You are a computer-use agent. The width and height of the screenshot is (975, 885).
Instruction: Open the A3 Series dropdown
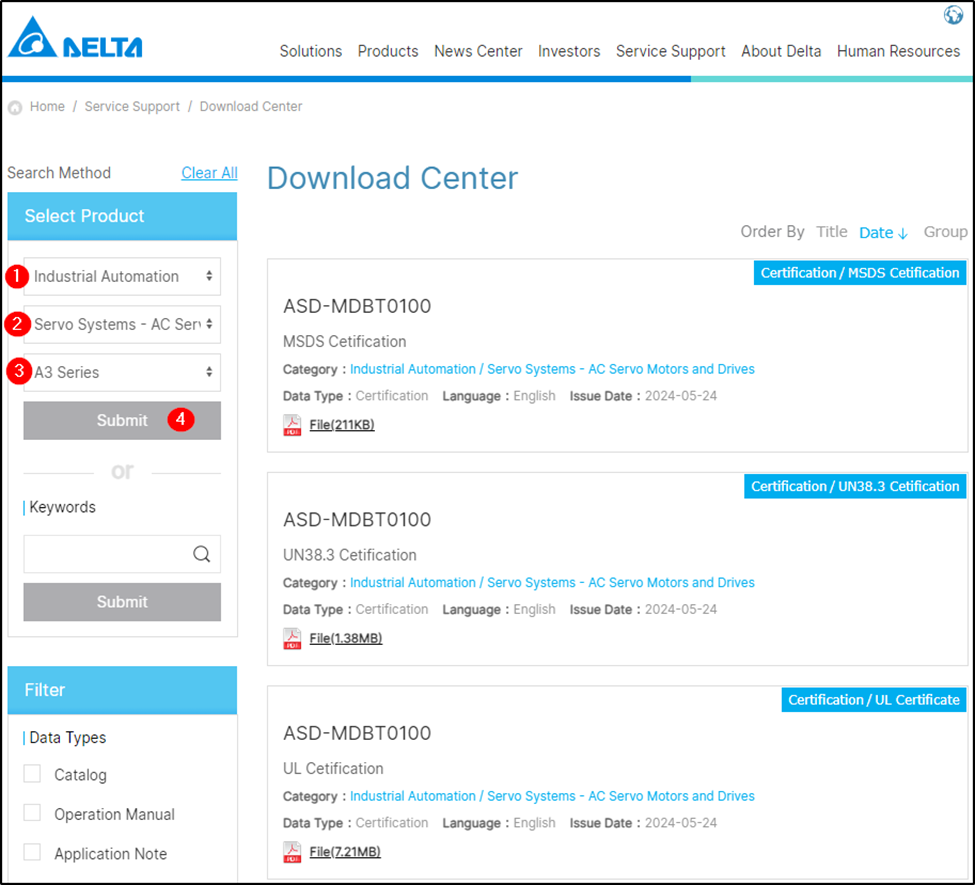(122, 372)
